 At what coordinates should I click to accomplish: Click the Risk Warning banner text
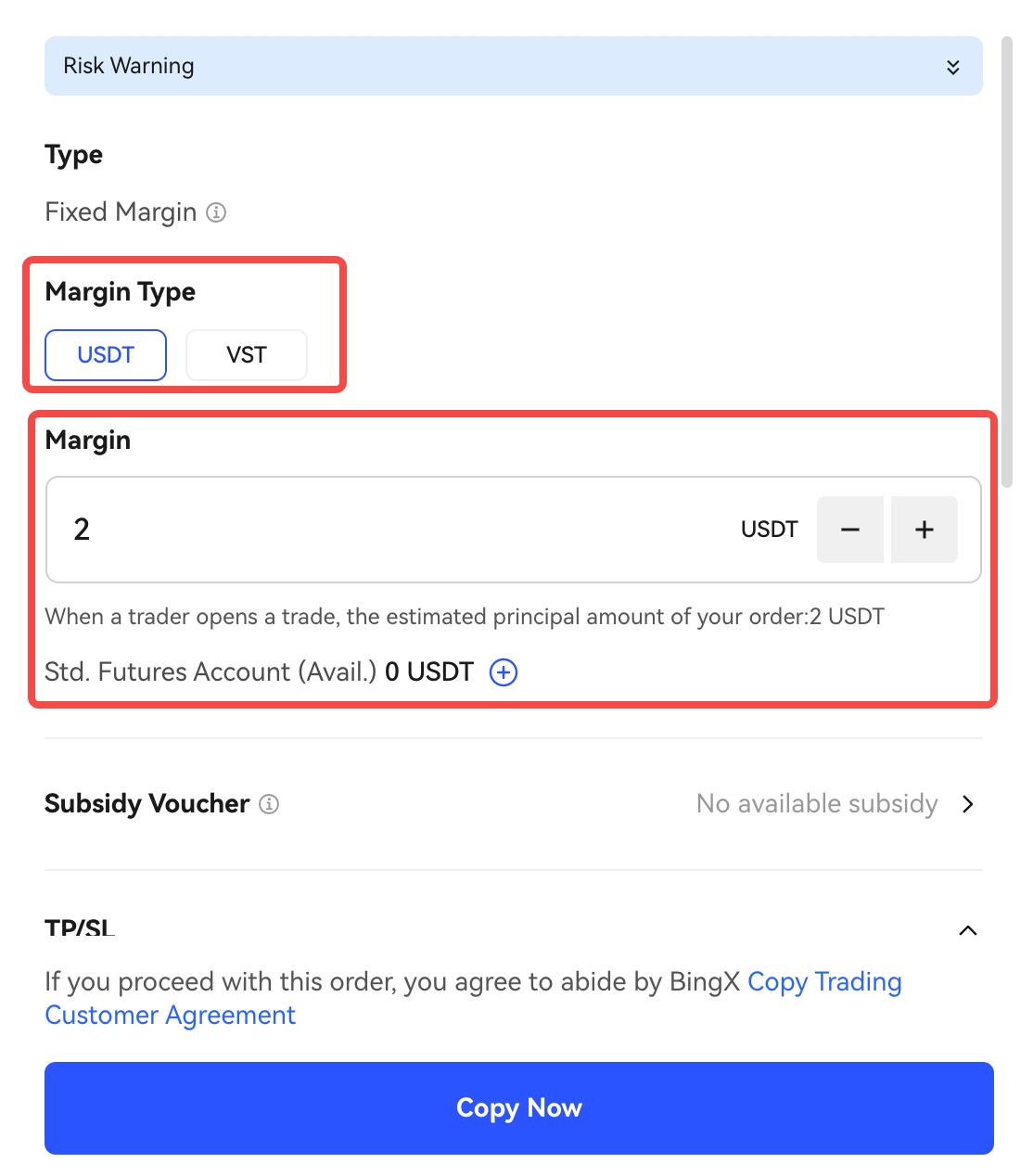click(x=129, y=66)
